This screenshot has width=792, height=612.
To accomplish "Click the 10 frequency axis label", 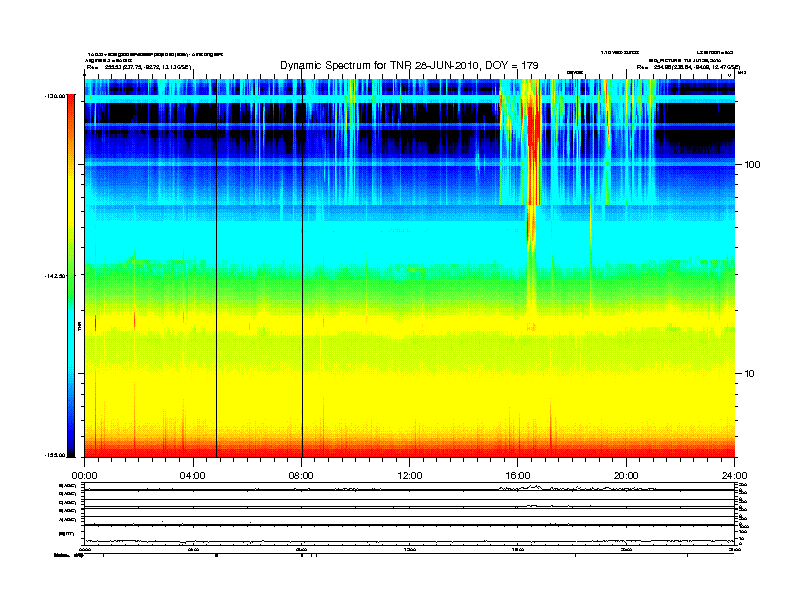I will point(750,374).
